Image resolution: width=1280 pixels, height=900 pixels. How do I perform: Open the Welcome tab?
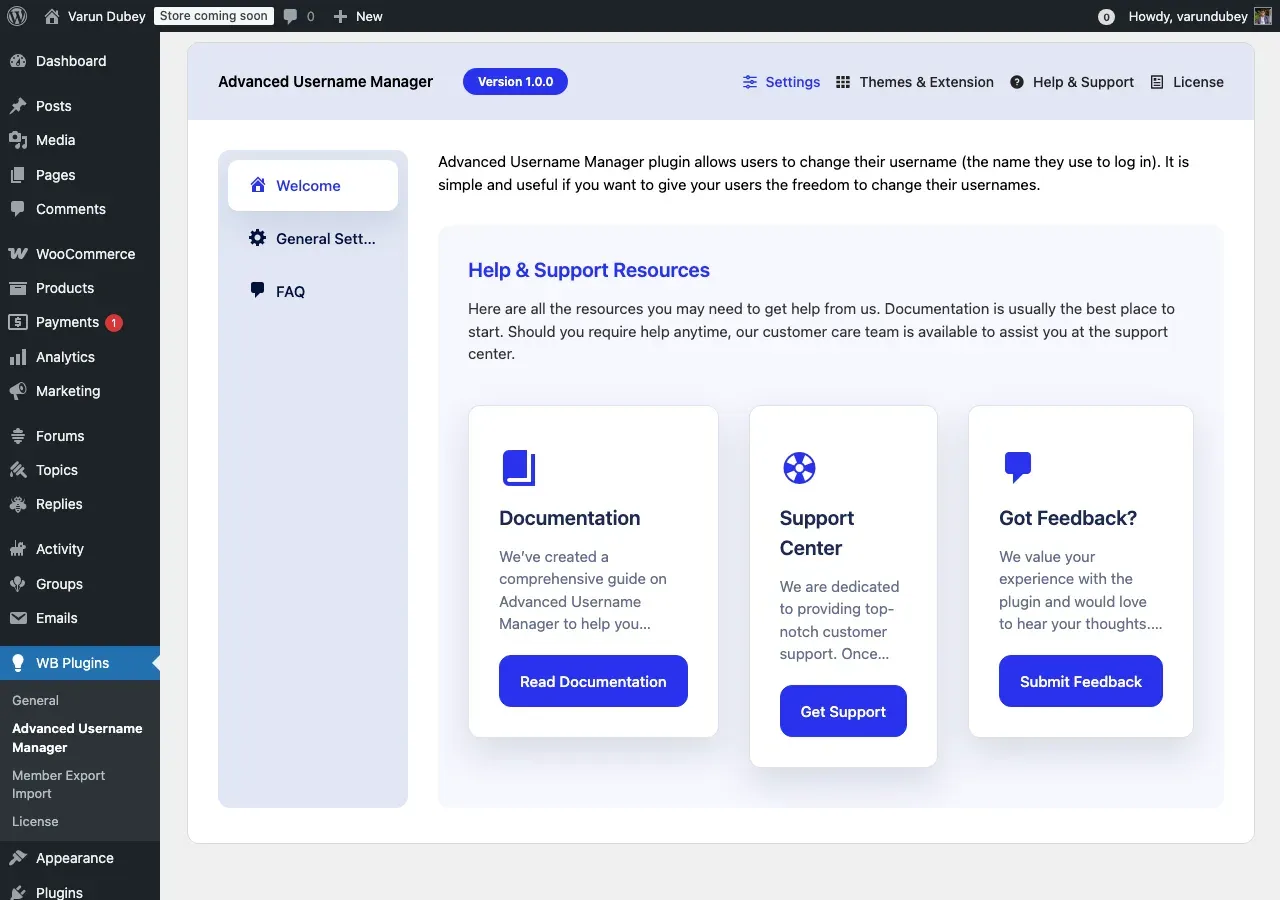point(313,185)
